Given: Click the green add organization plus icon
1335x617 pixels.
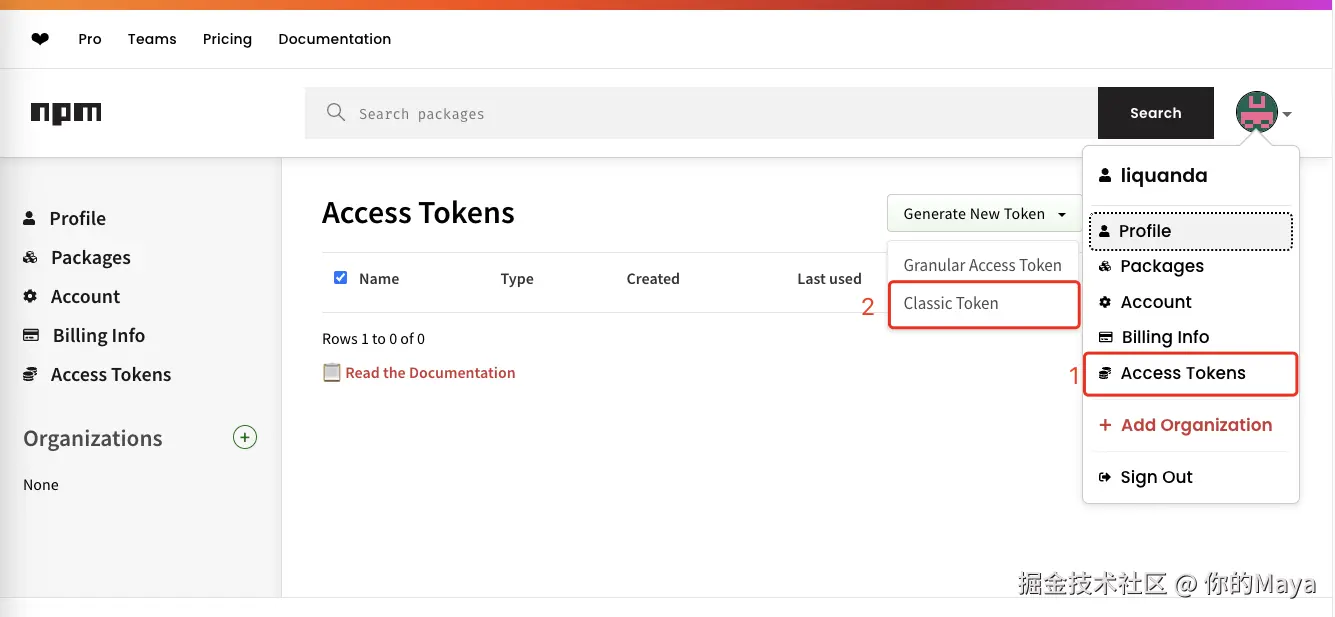Looking at the screenshot, I should (245, 437).
